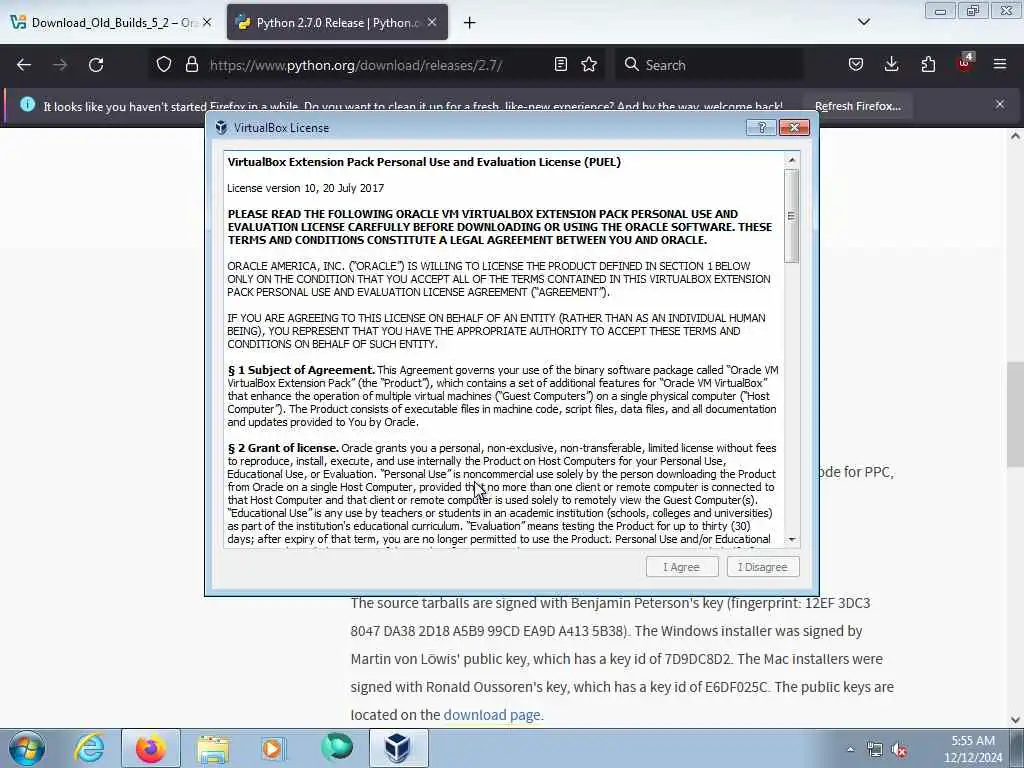Click the uBlock Origin extension icon
Image resolution: width=1024 pixels, height=768 pixels.
[965, 63]
